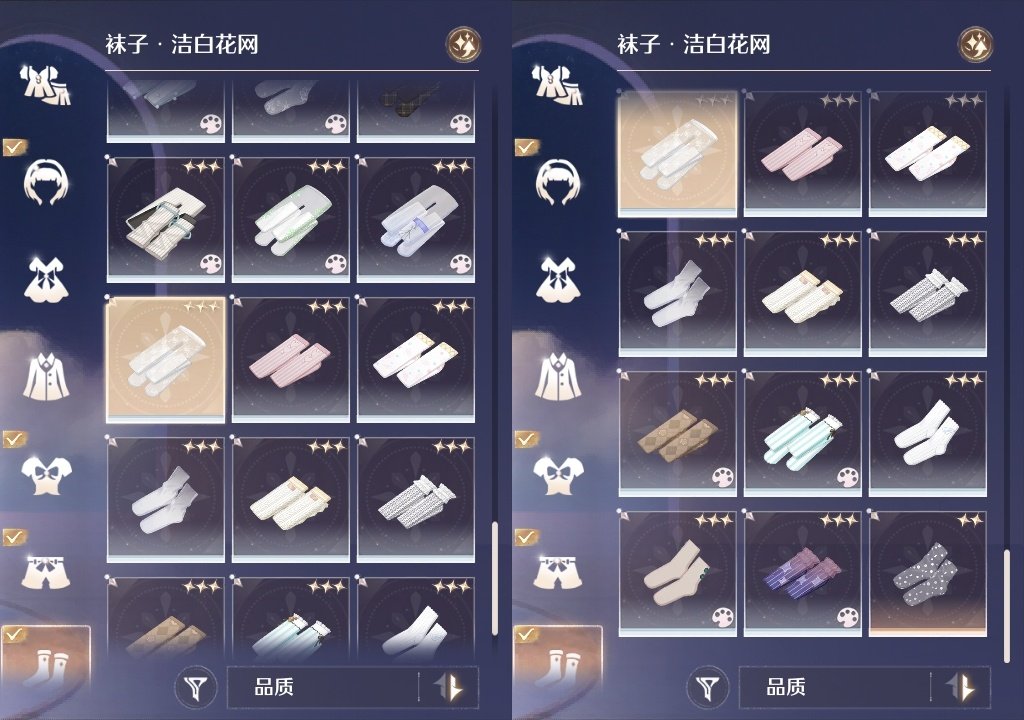Select the gray polka dot socks
Image resolution: width=1024 pixels, height=720 pixels.
928,574
